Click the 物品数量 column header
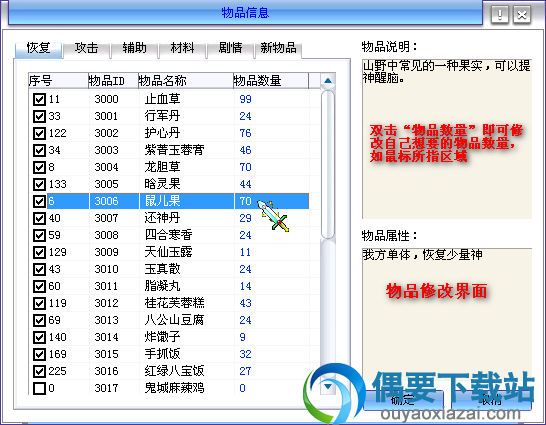Screen dimensions: 546x425 (x=271, y=80)
